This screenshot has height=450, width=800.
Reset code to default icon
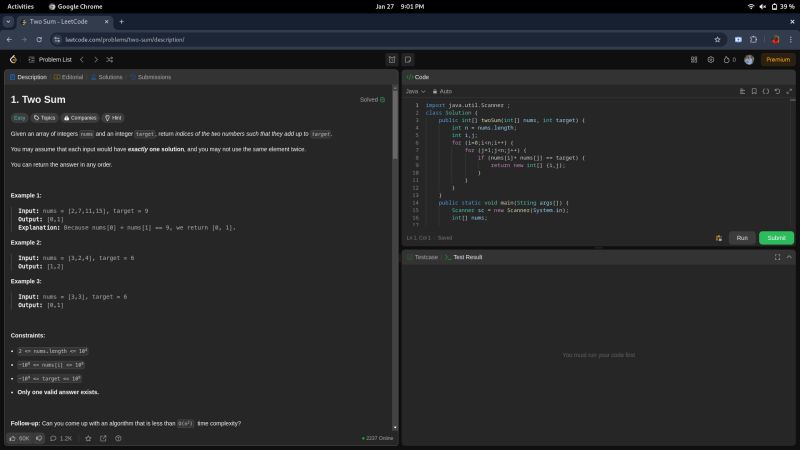[x=777, y=91]
